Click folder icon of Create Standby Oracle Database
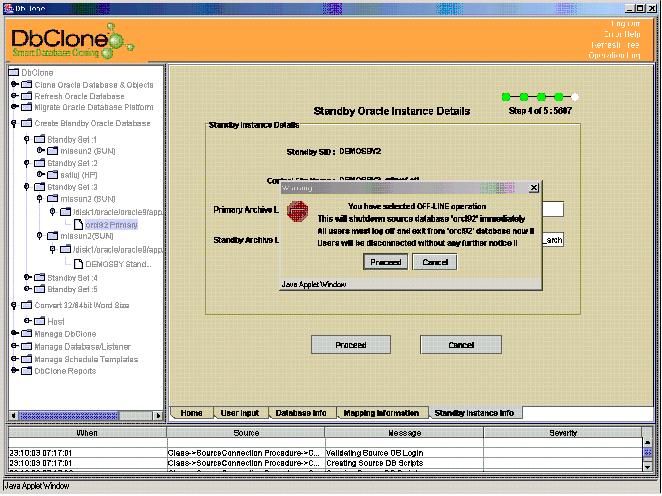This screenshot has height=496, width=662. [x=27, y=123]
